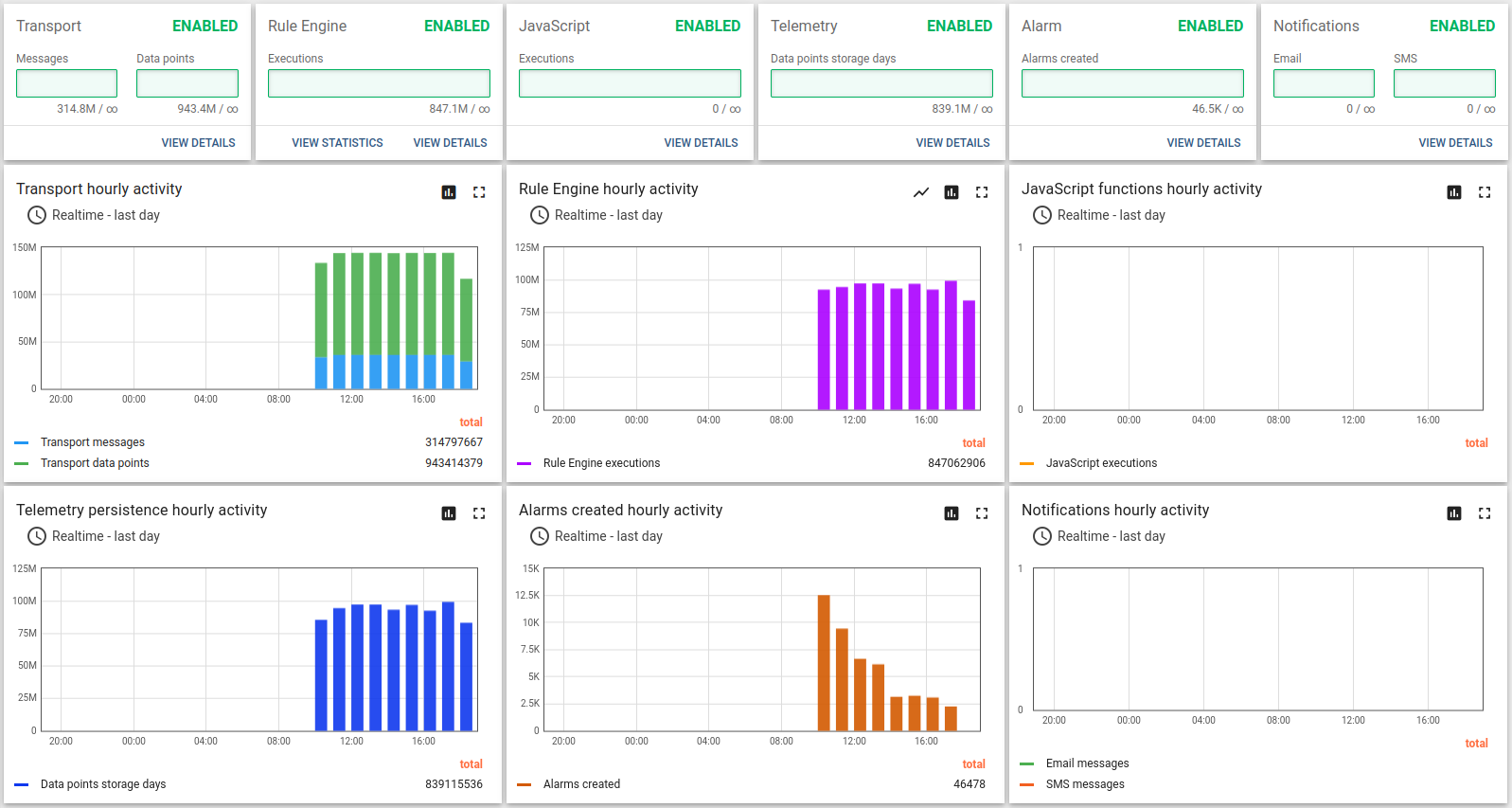Maximize JavaScript functions hourly activity widget
Screen dimensions: 1512x808
pyautogui.click(x=1485, y=192)
